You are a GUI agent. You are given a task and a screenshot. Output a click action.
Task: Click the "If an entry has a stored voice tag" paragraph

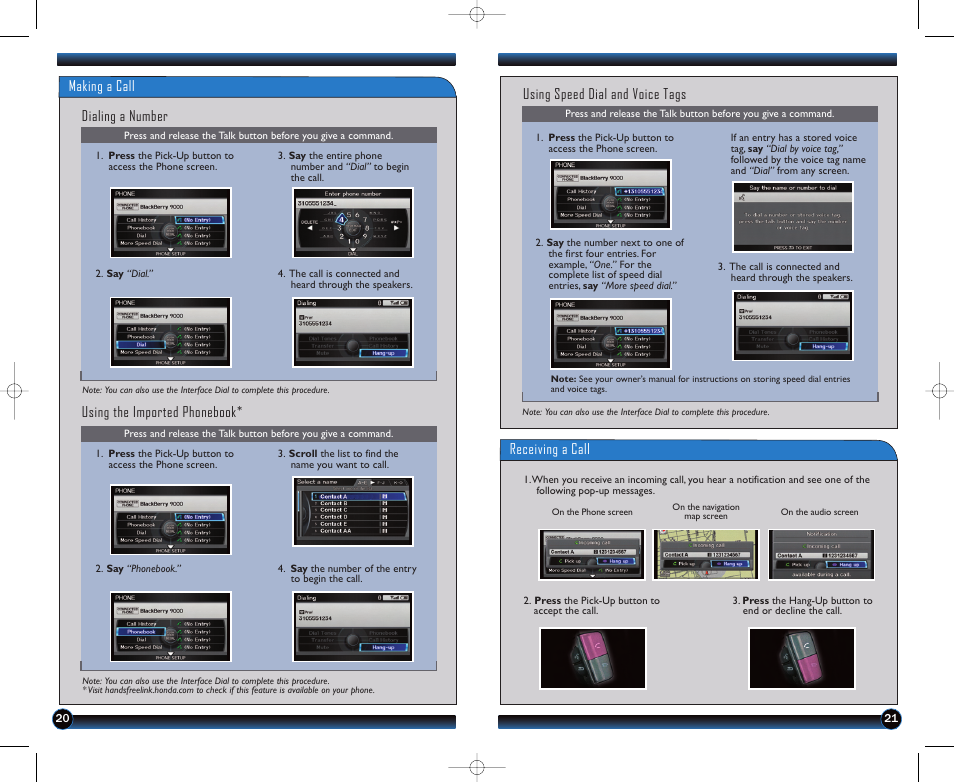tap(798, 154)
